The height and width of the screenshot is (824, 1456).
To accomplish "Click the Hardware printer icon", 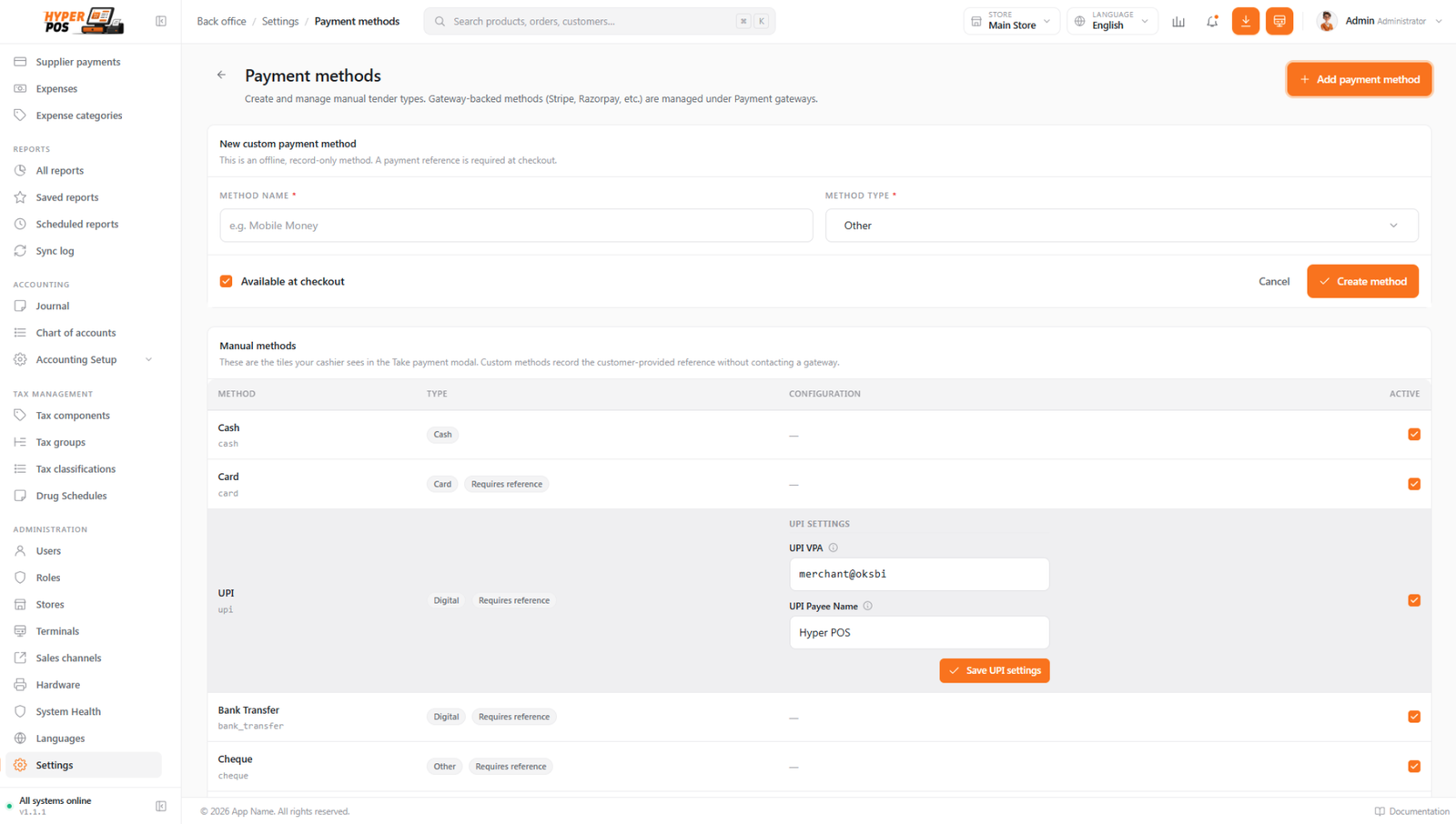I will (x=20, y=685).
